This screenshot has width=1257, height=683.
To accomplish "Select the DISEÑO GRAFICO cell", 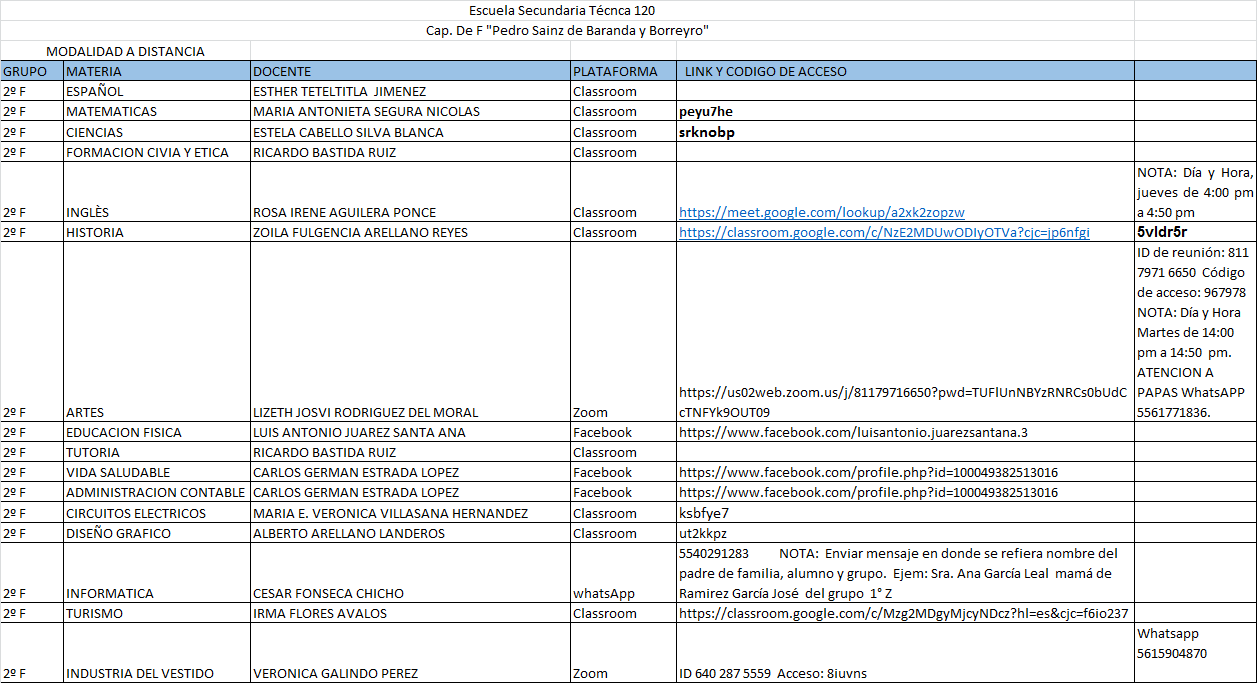I will [157, 533].
